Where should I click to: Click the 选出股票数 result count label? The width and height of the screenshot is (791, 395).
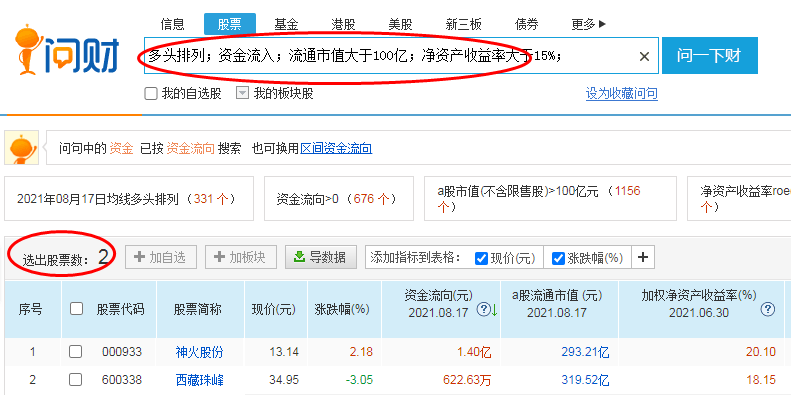click(66, 258)
